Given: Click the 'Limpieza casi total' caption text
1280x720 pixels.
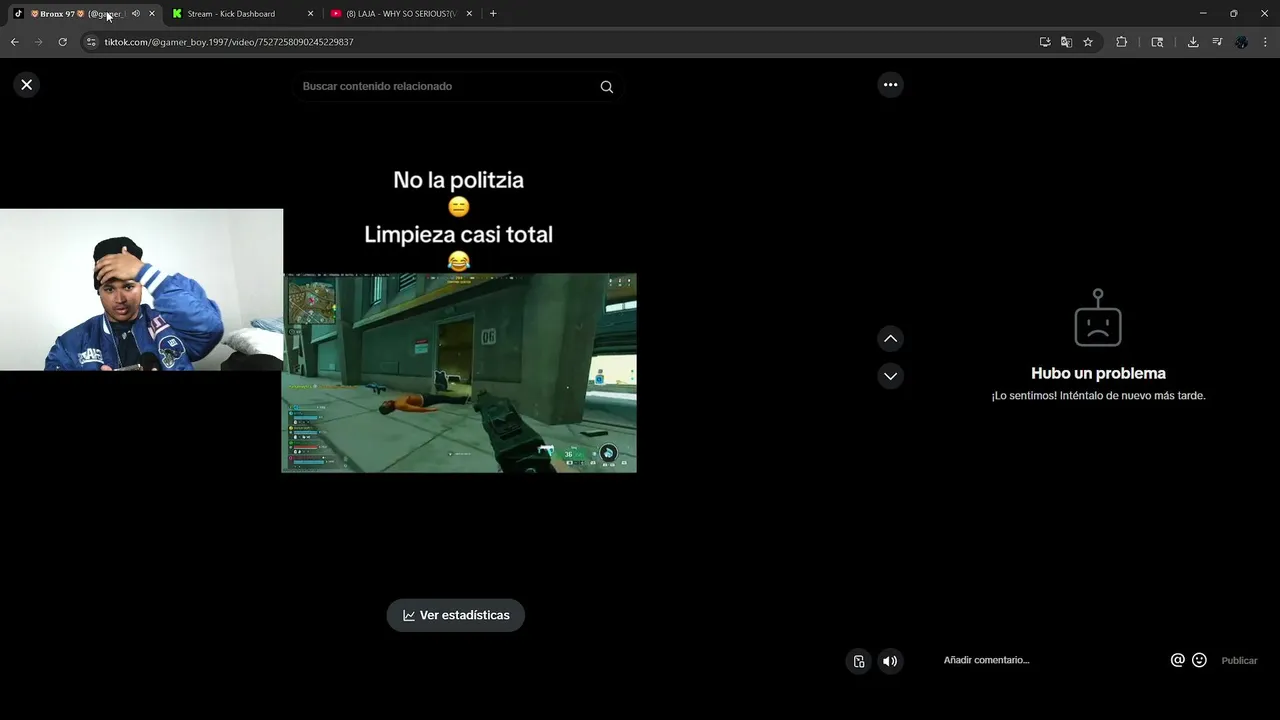Looking at the screenshot, I should [458, 234].
